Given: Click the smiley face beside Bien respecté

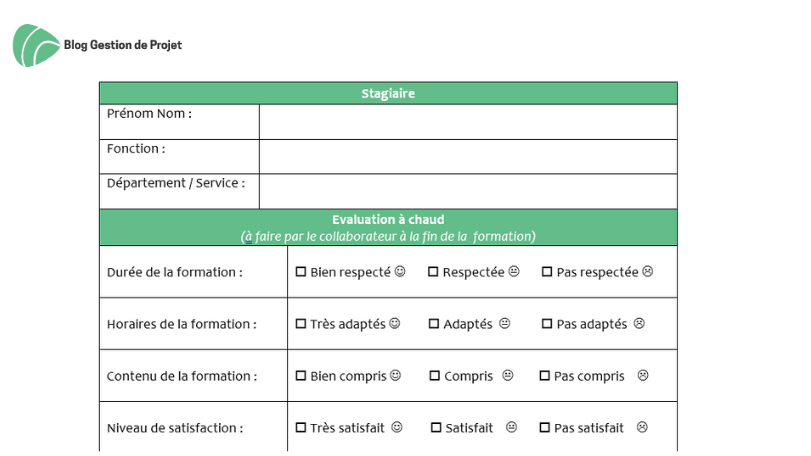Looking at the screenshot, I should [400, 271].
